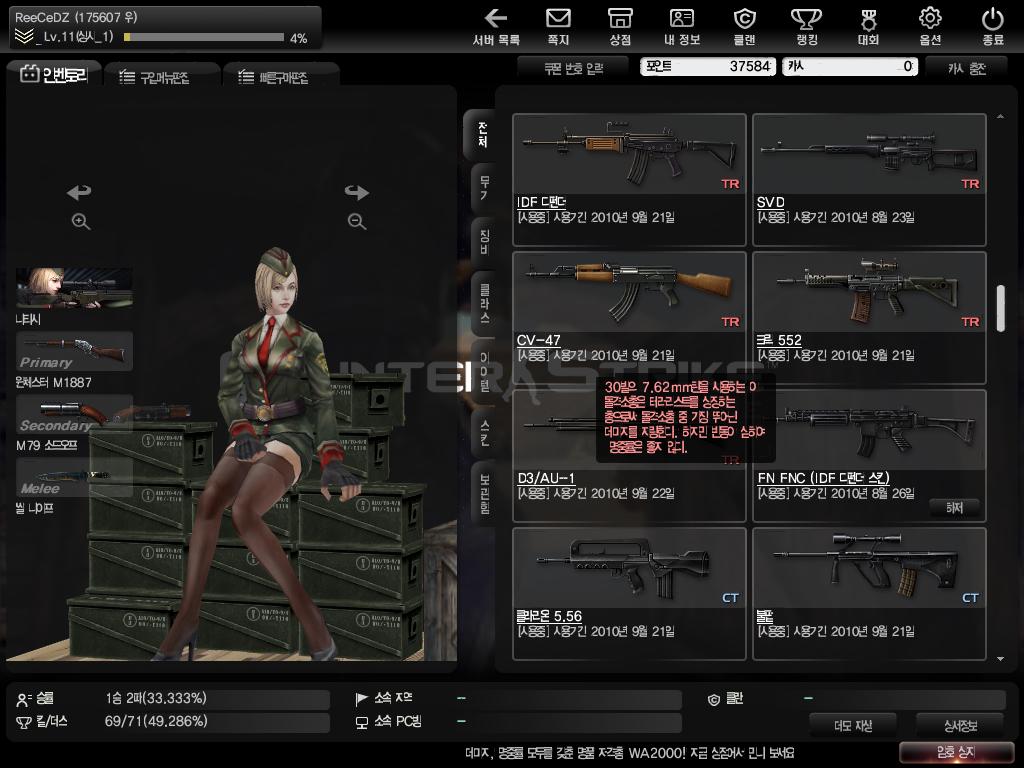Click the 킬/데스 trophy icon
Viewport: 1024px width, 768px height.
click(24, 722)
